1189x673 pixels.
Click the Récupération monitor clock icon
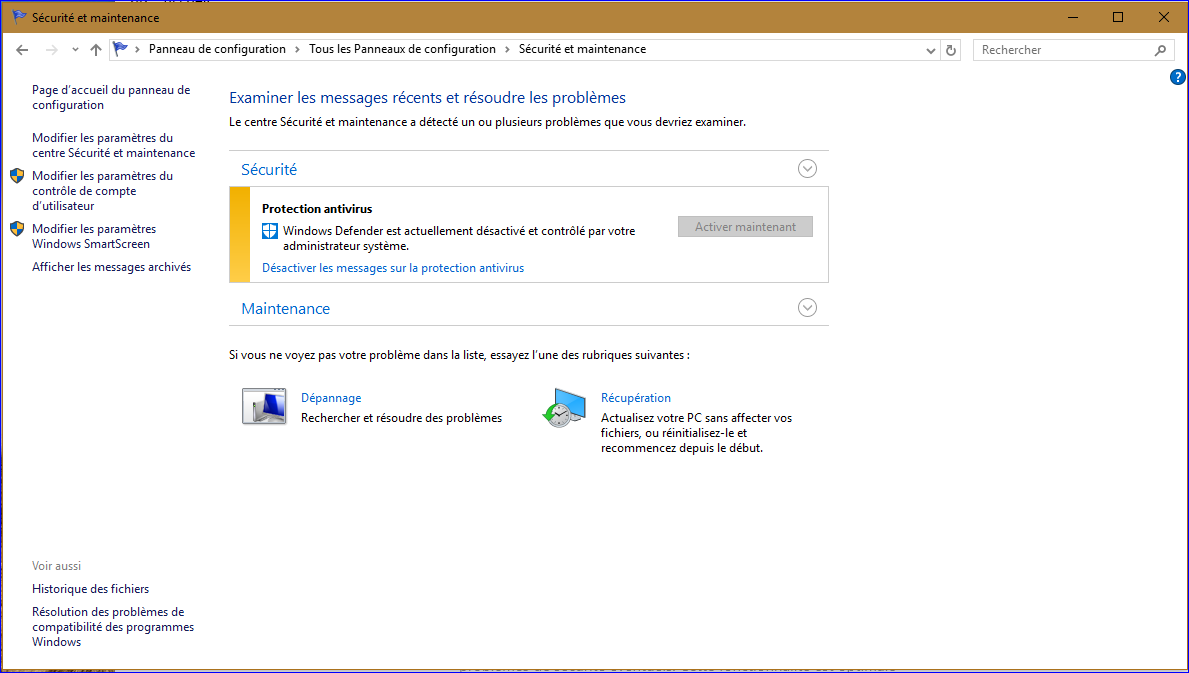[x=564, y=408]
